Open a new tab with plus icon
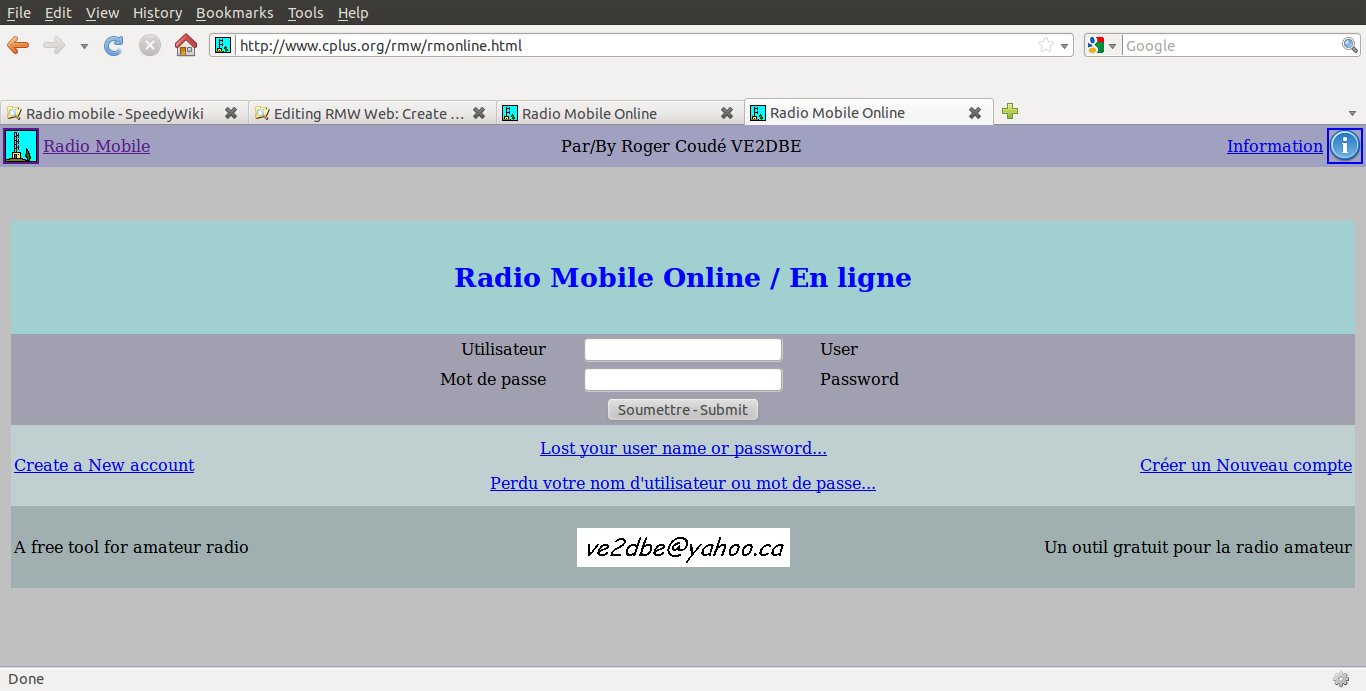This screenshot has width=1366, height=691. [1010, 112]
